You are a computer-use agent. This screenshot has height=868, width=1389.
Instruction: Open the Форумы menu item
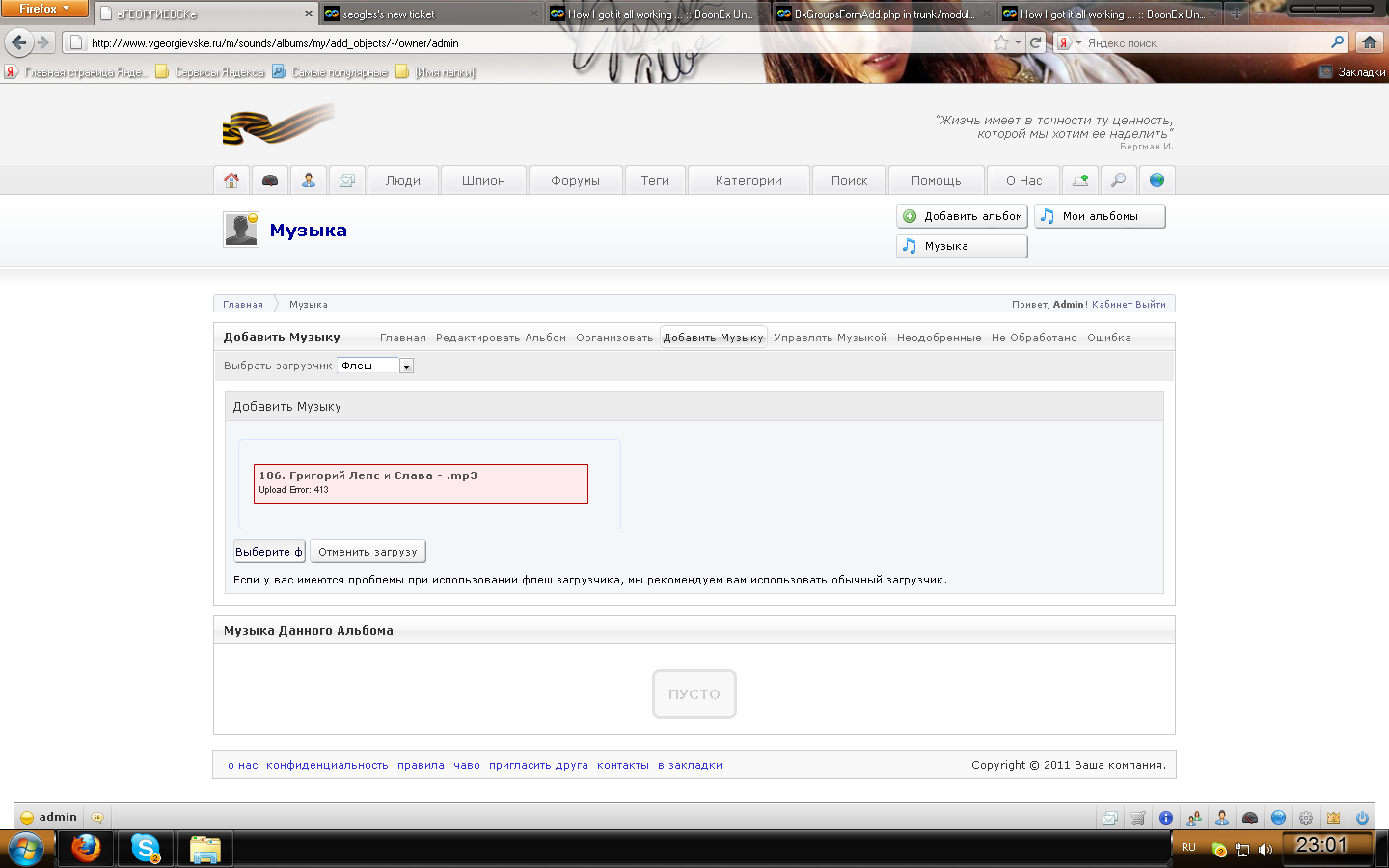point(575,180)
